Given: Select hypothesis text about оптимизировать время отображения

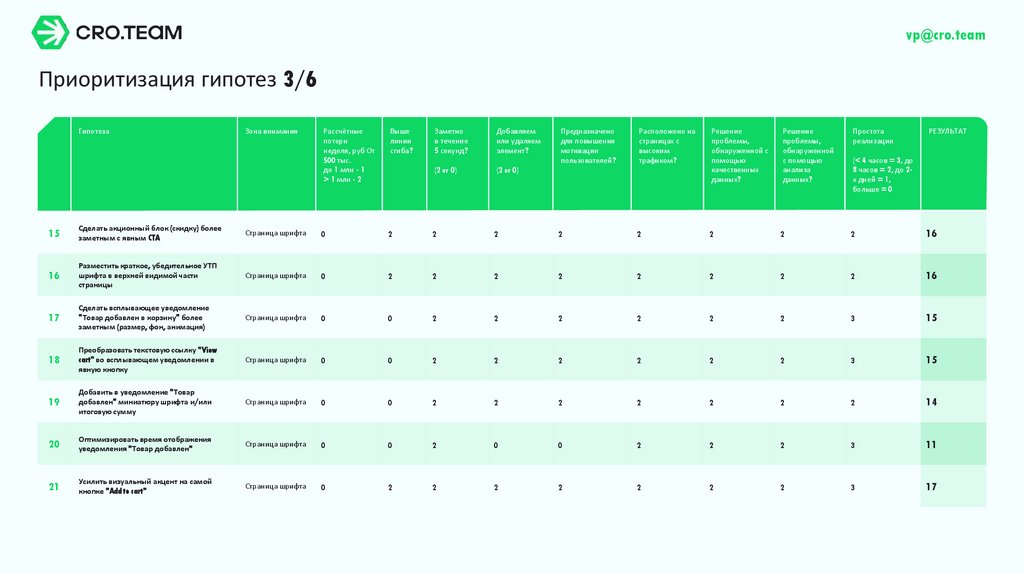Looking at the screenshot, I should [x=144, y=444].
